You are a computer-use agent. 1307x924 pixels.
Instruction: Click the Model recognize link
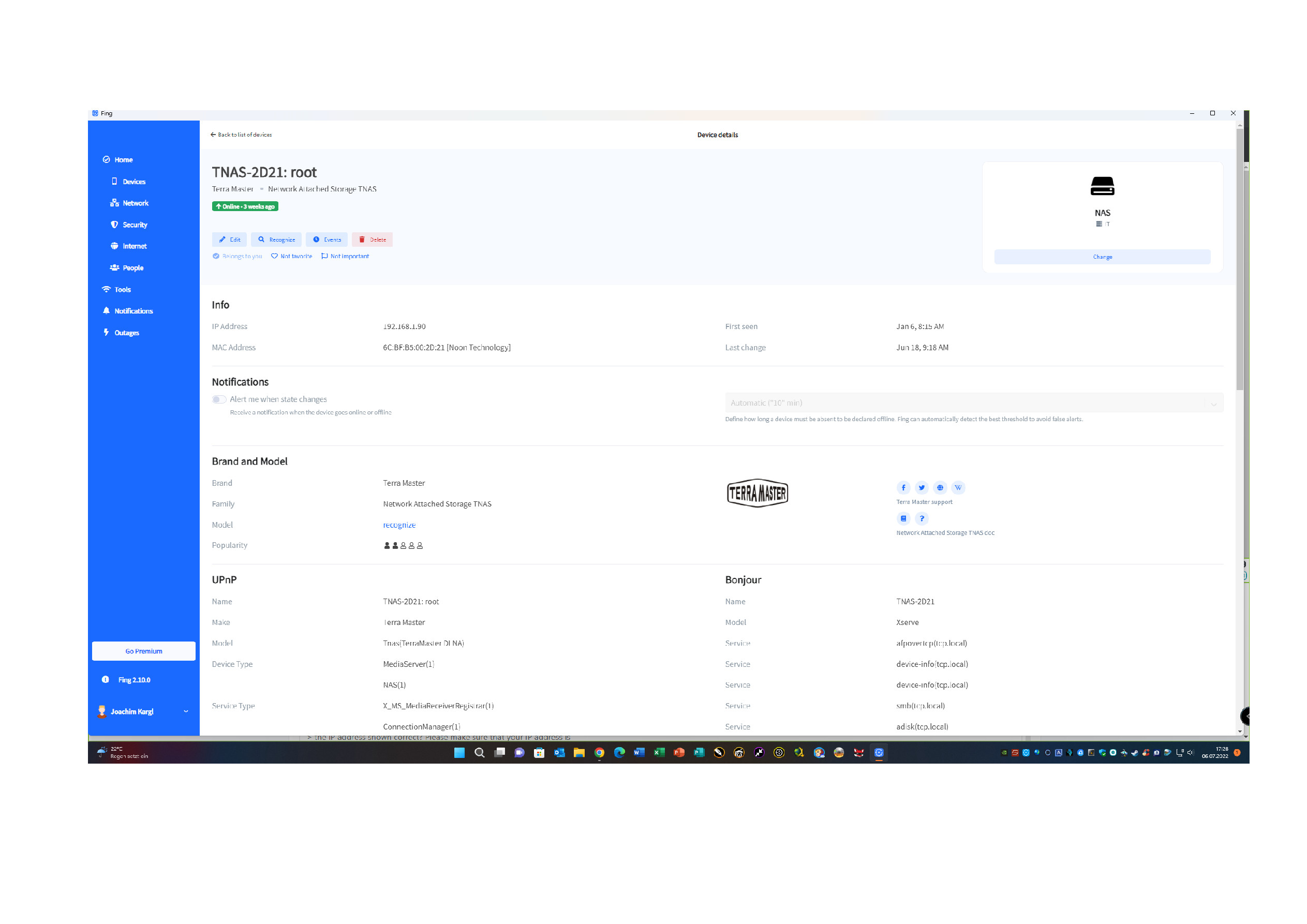399,525
